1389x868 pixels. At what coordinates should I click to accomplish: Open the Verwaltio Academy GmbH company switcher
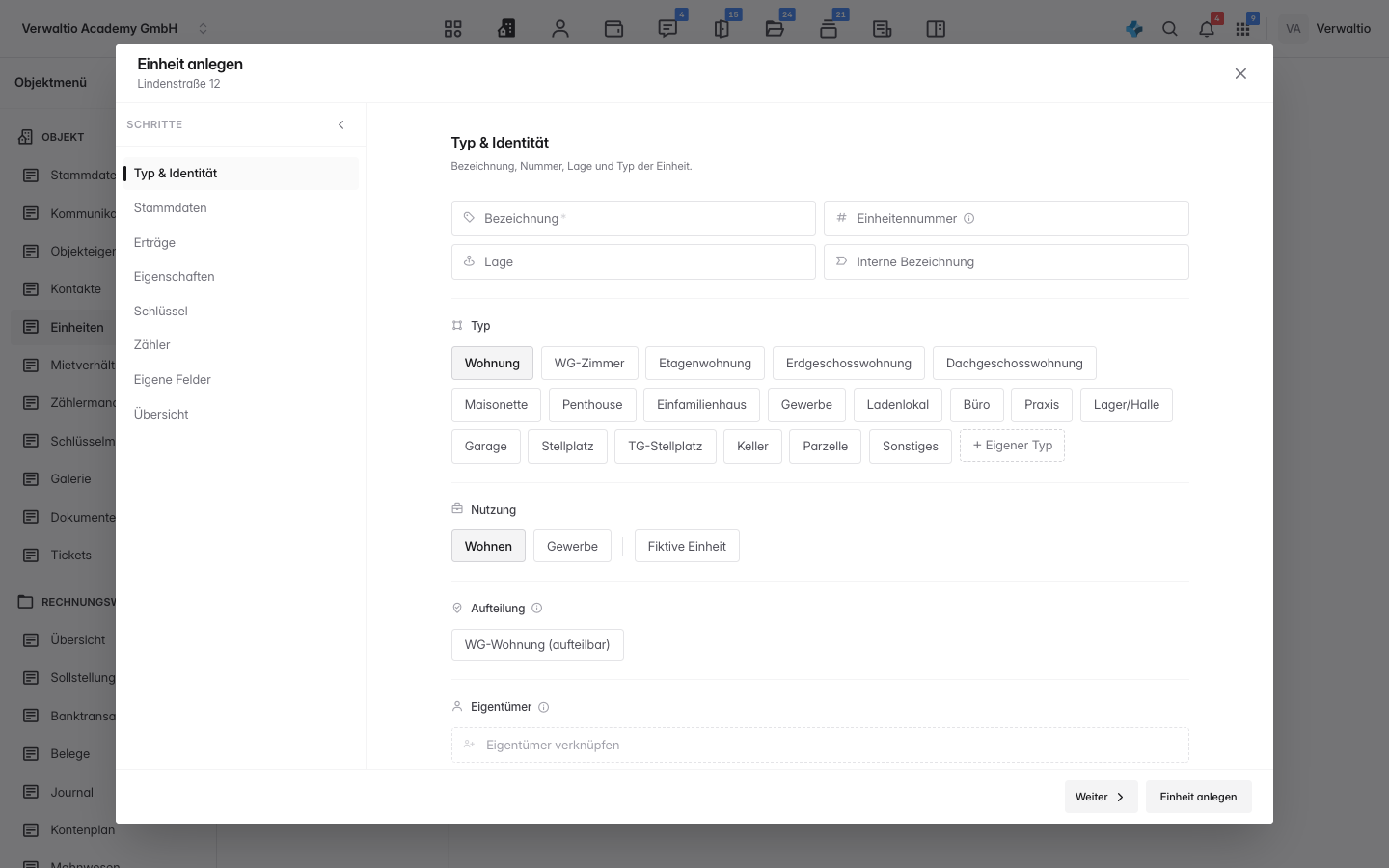114,29
